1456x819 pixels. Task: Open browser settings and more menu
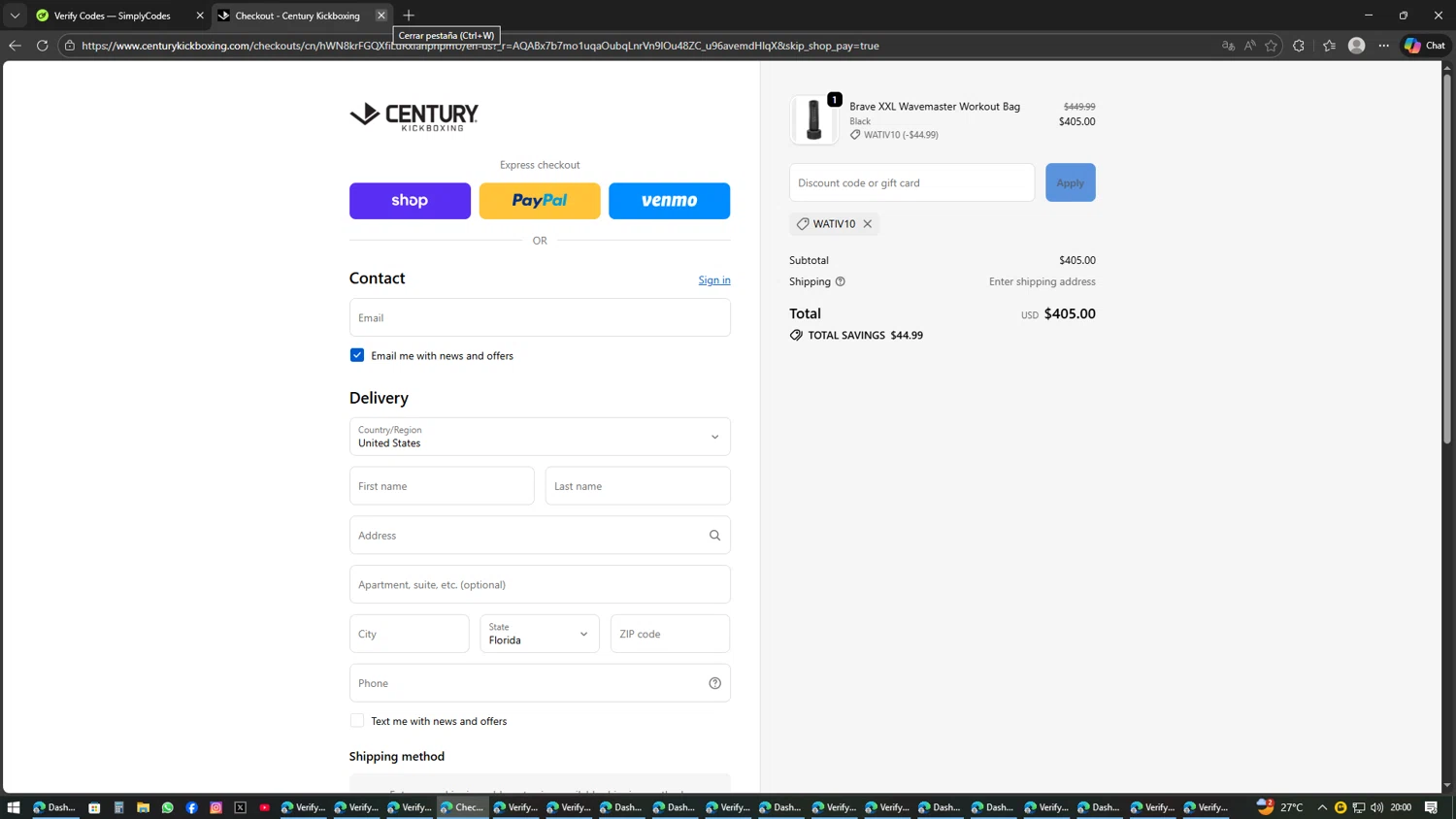pos(1384,46)
